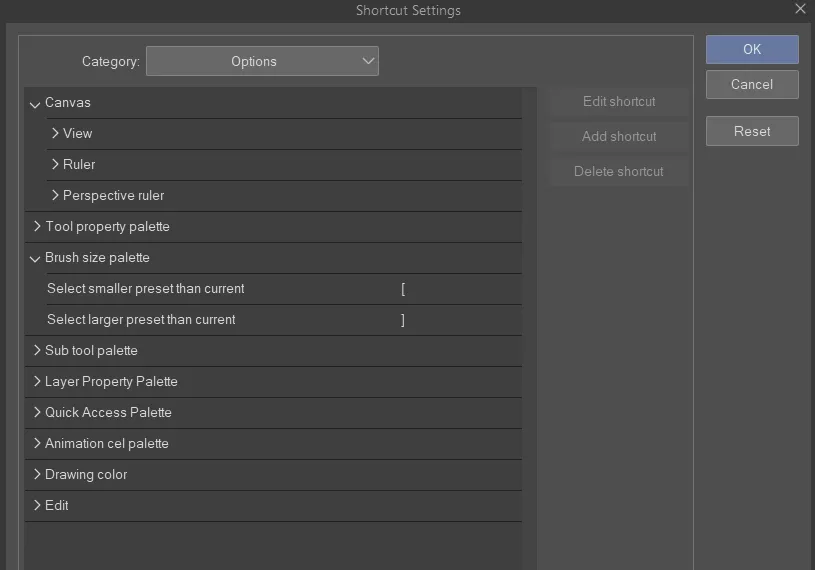
Task: Expand the Edit section
Action: pos(37,505)
